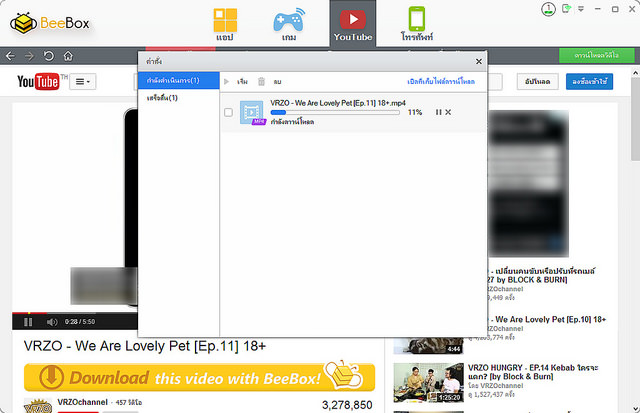
Task: Mute the video with speaker icon
Action: (x=52, y=322)
